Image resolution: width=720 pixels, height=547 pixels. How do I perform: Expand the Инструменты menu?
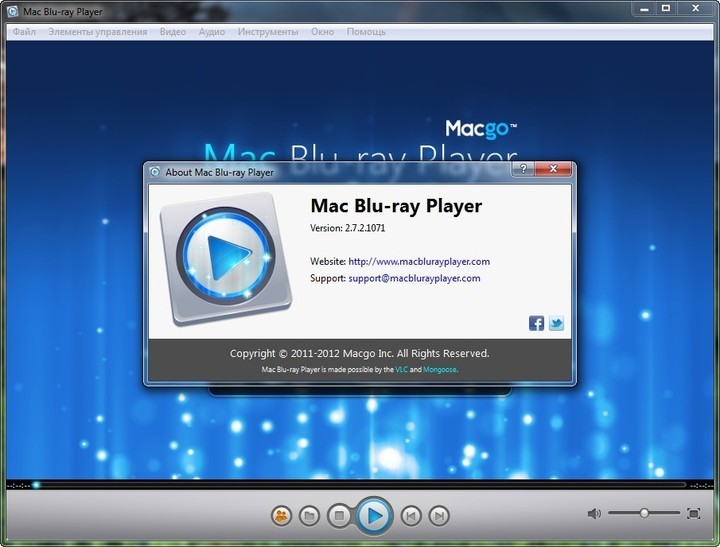coord(268,32)
